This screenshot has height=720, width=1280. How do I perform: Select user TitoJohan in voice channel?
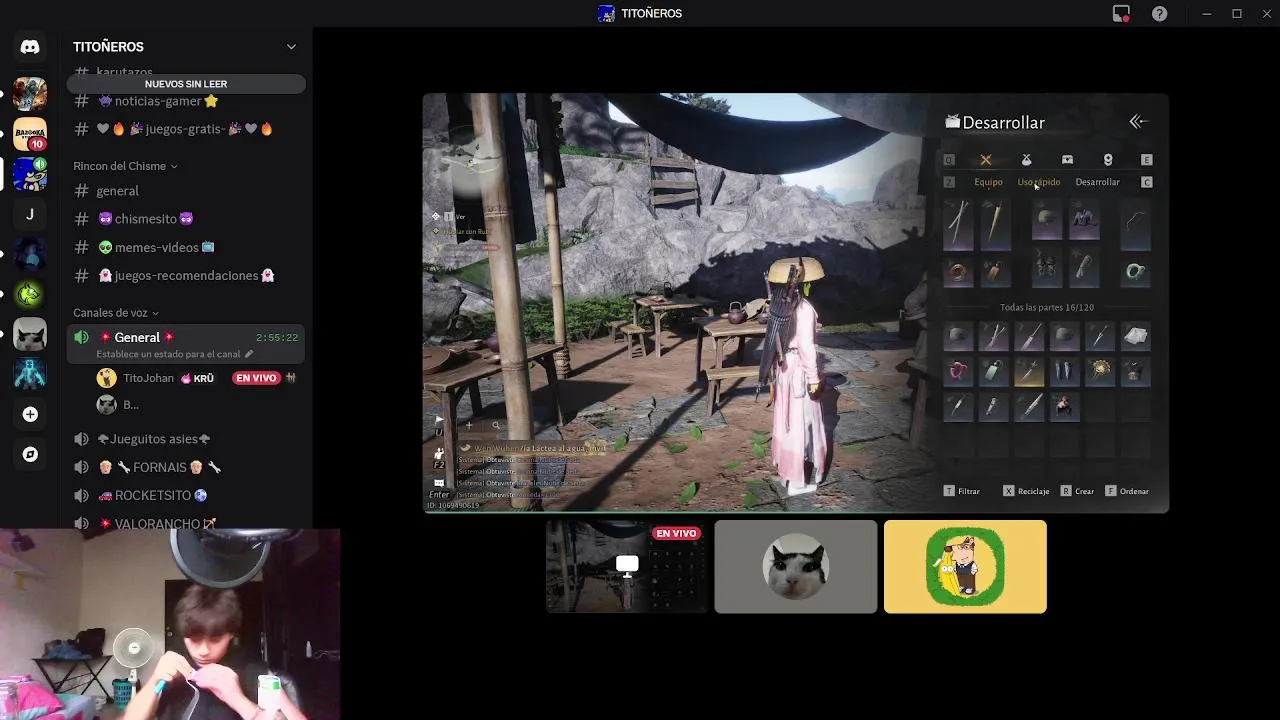tap(148, 378)
